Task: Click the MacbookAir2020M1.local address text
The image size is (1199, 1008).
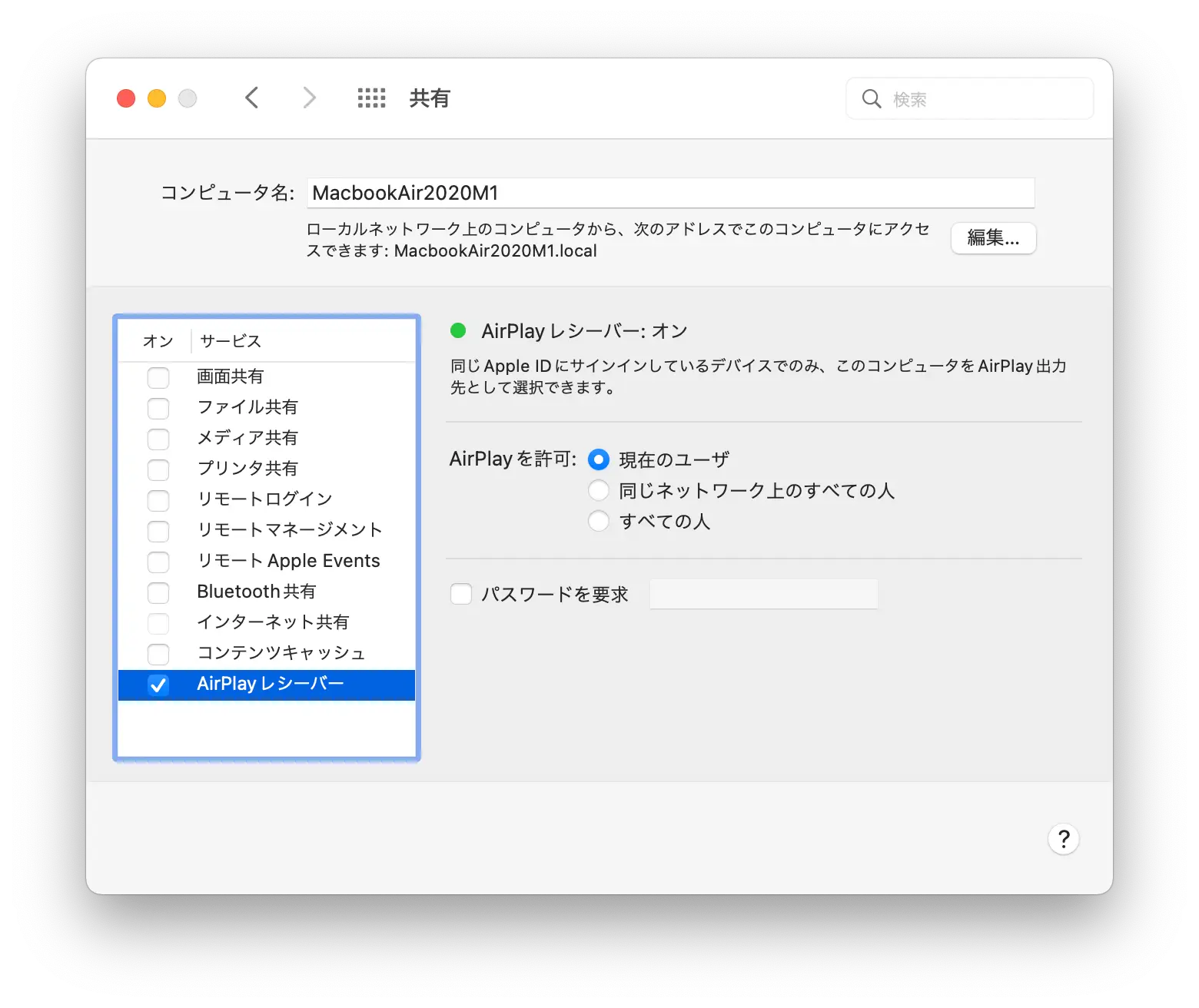Action: (x=495, y=250)
